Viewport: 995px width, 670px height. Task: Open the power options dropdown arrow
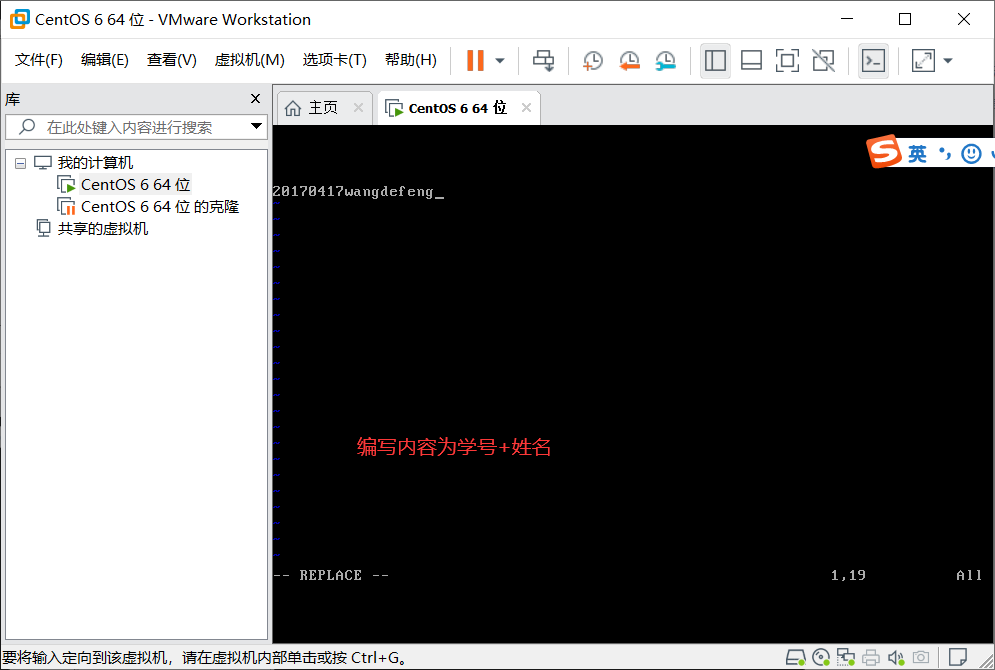tap(500, 61)
